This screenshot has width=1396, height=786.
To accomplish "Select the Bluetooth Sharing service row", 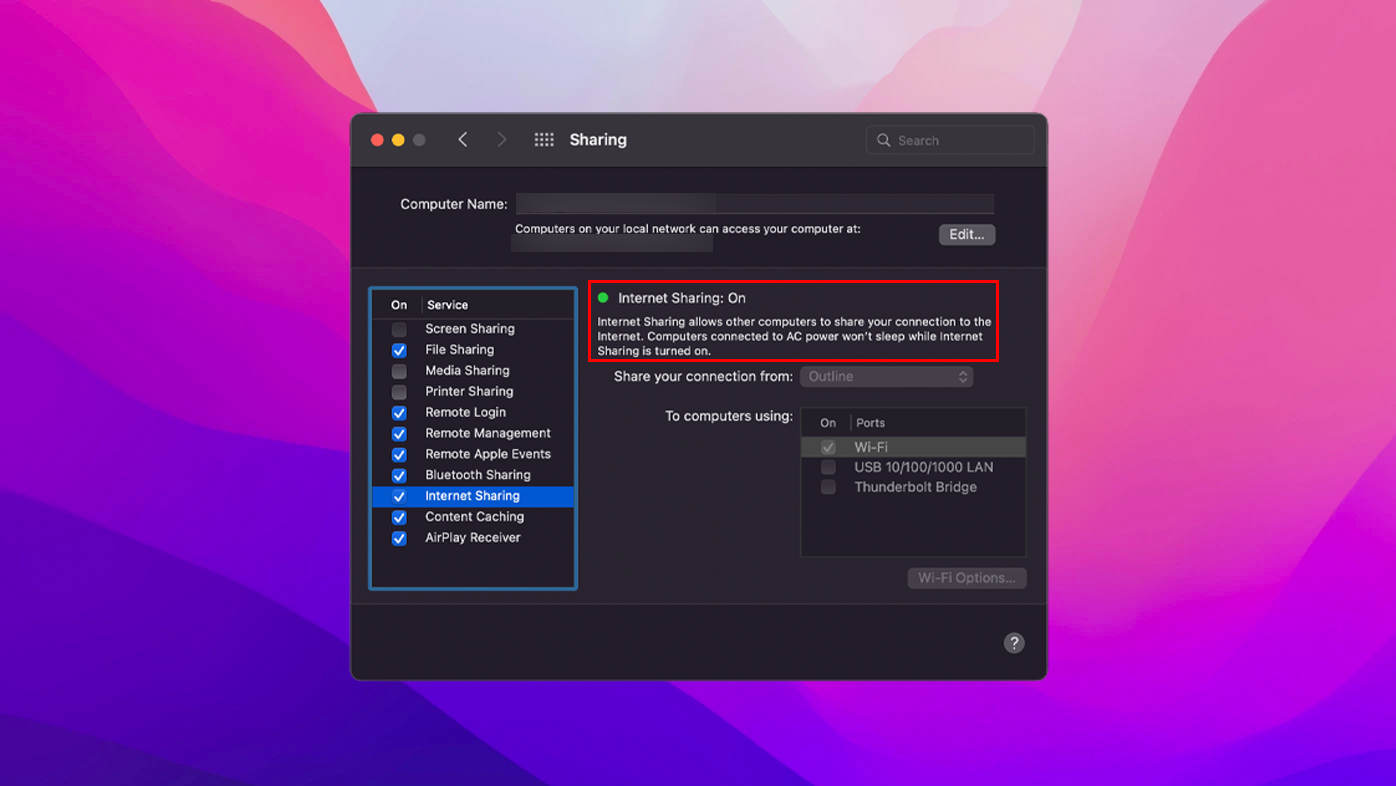I will pyautogui.click(x=473, y=476).
